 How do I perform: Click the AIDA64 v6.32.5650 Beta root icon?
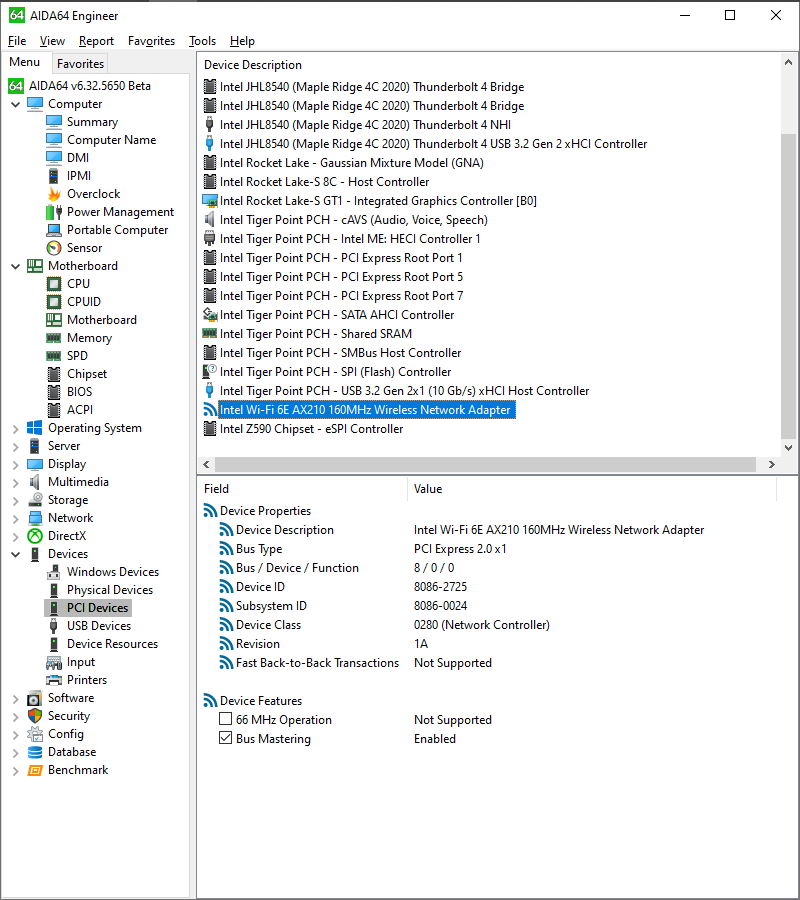pyautogui.click(x=15, y=86)
